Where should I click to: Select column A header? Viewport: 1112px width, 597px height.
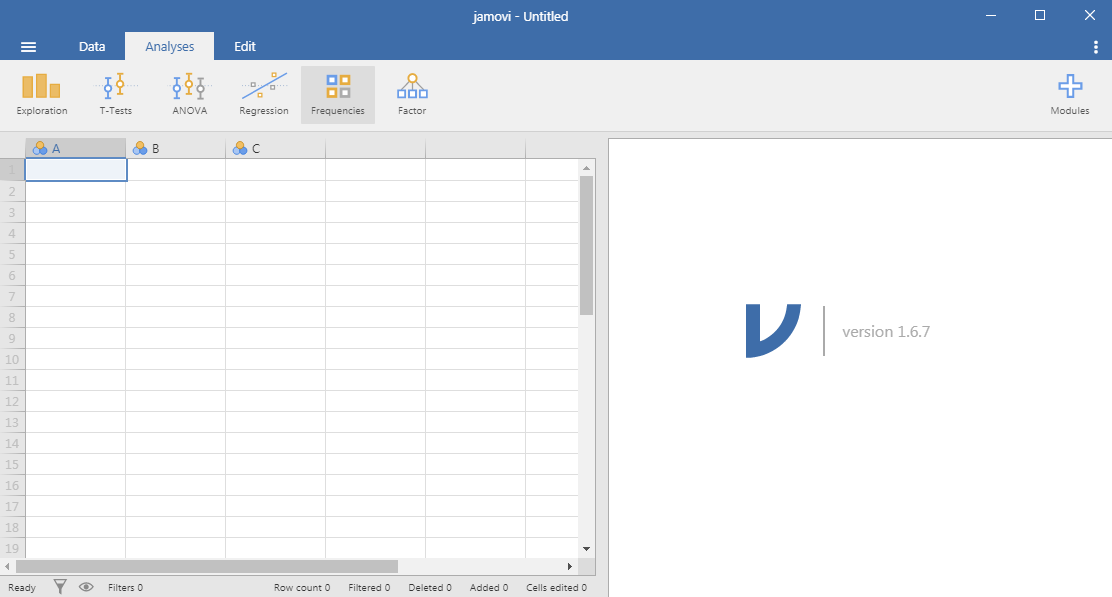pos(76,148)
